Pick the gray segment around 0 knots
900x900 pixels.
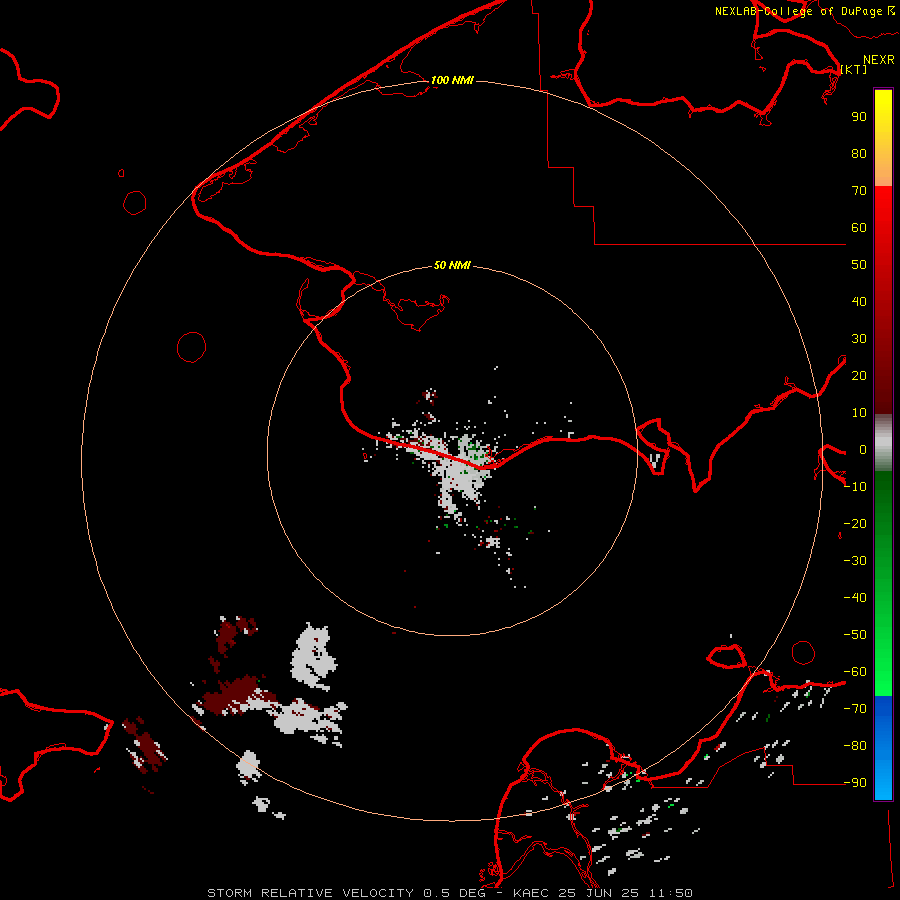(x=883, y=443)
